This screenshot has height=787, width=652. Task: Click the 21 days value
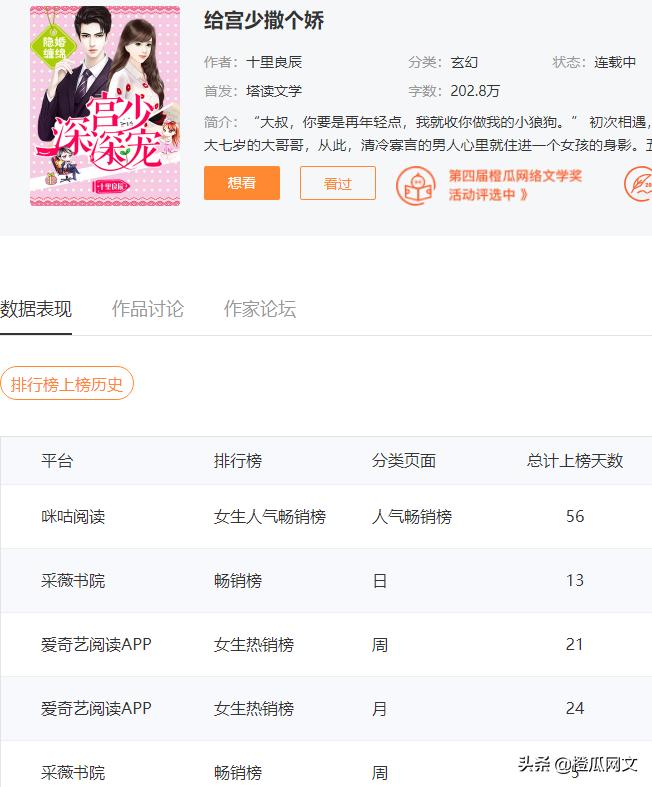575,644
